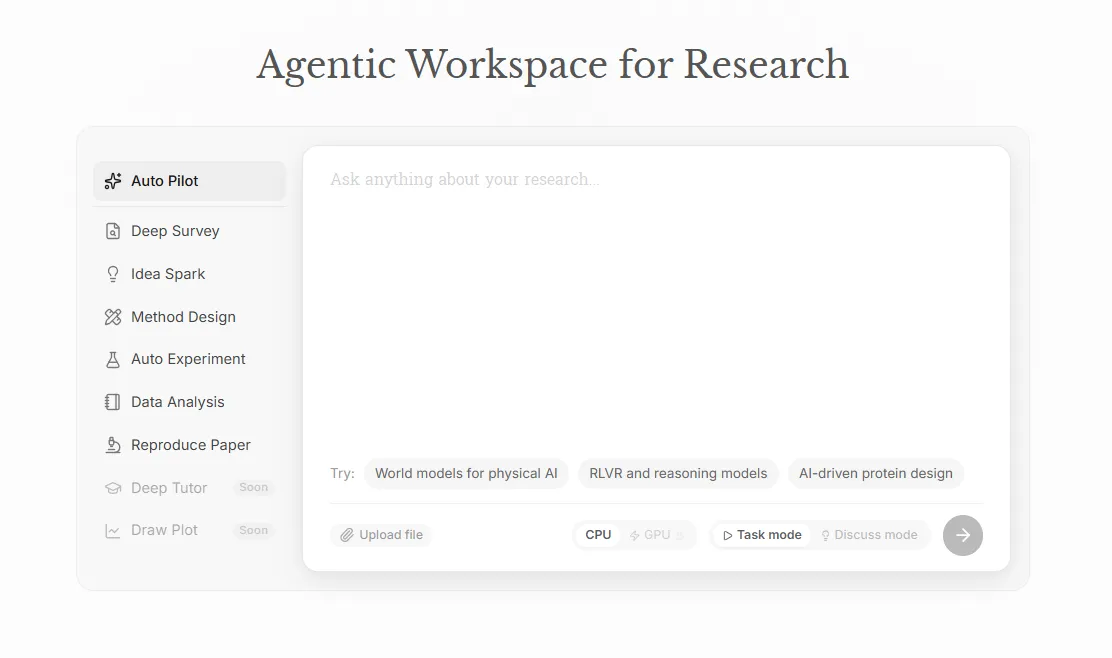Click the lightbulb icon in Discuss mode
Screen dimensions: 1112x658
825,535
